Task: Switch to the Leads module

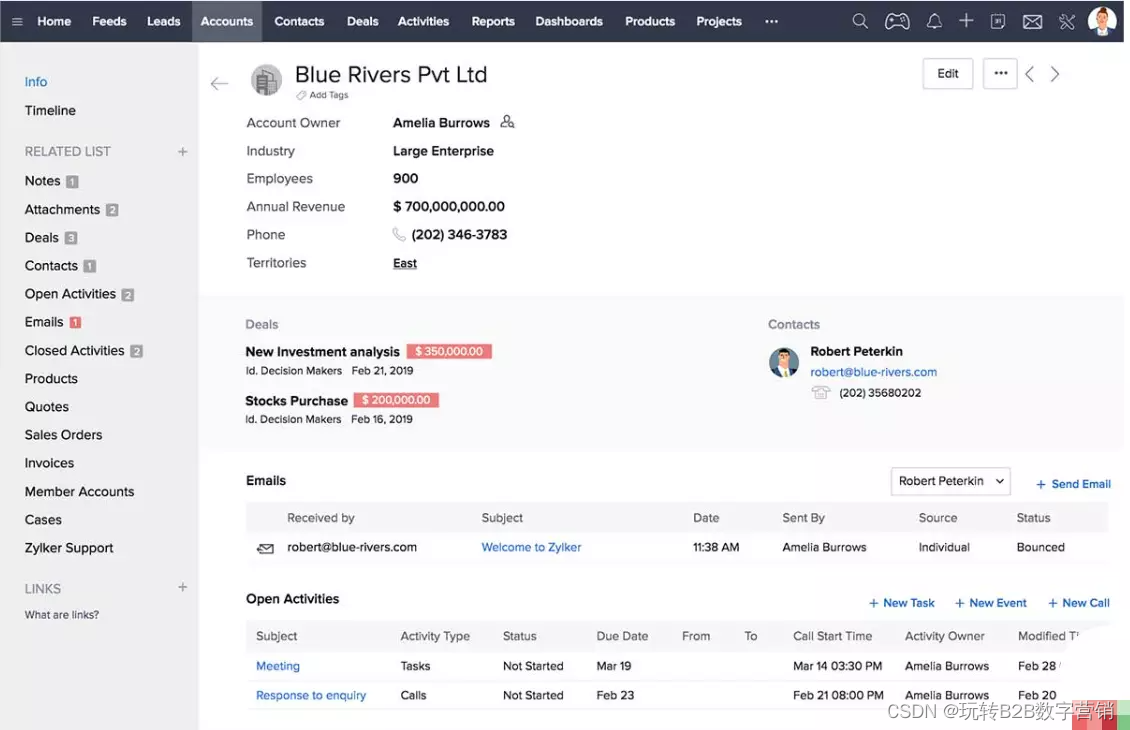Action: (x=164, y=22)
